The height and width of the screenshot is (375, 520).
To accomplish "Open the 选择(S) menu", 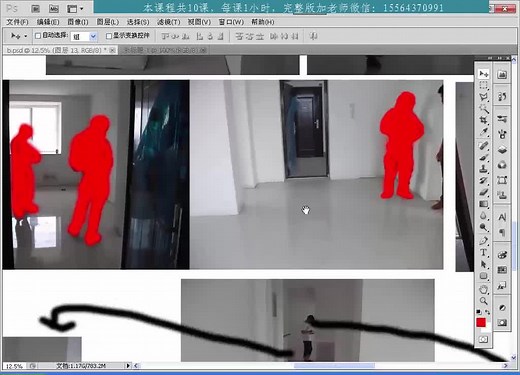I will (138, 22).
